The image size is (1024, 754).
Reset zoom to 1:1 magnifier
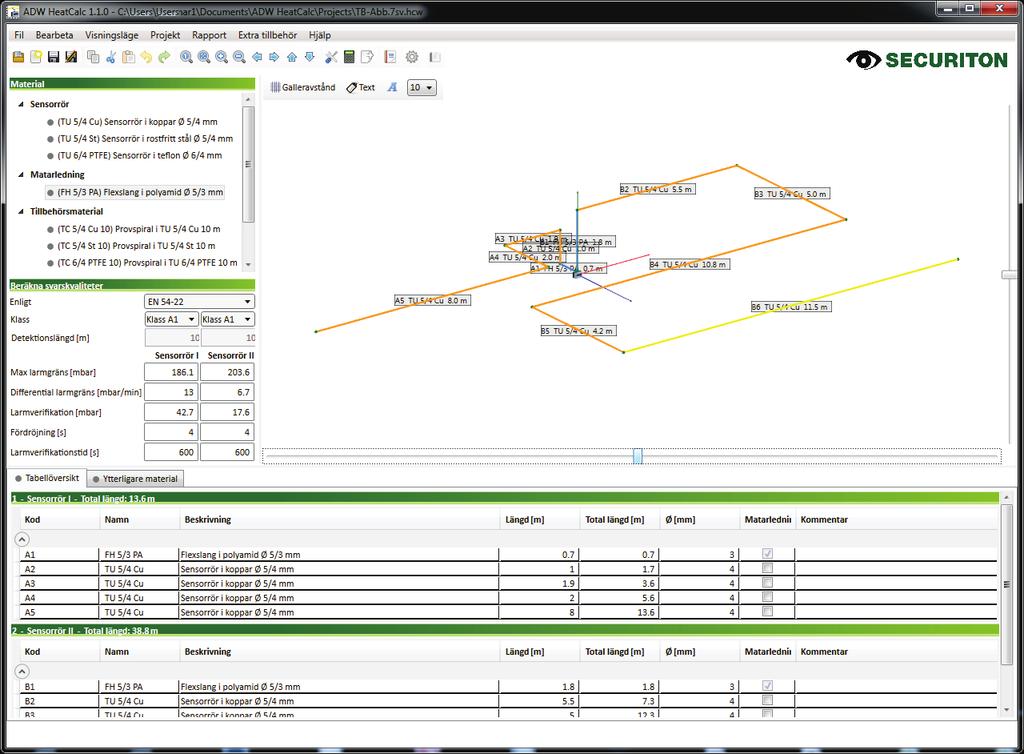point(187,57)
